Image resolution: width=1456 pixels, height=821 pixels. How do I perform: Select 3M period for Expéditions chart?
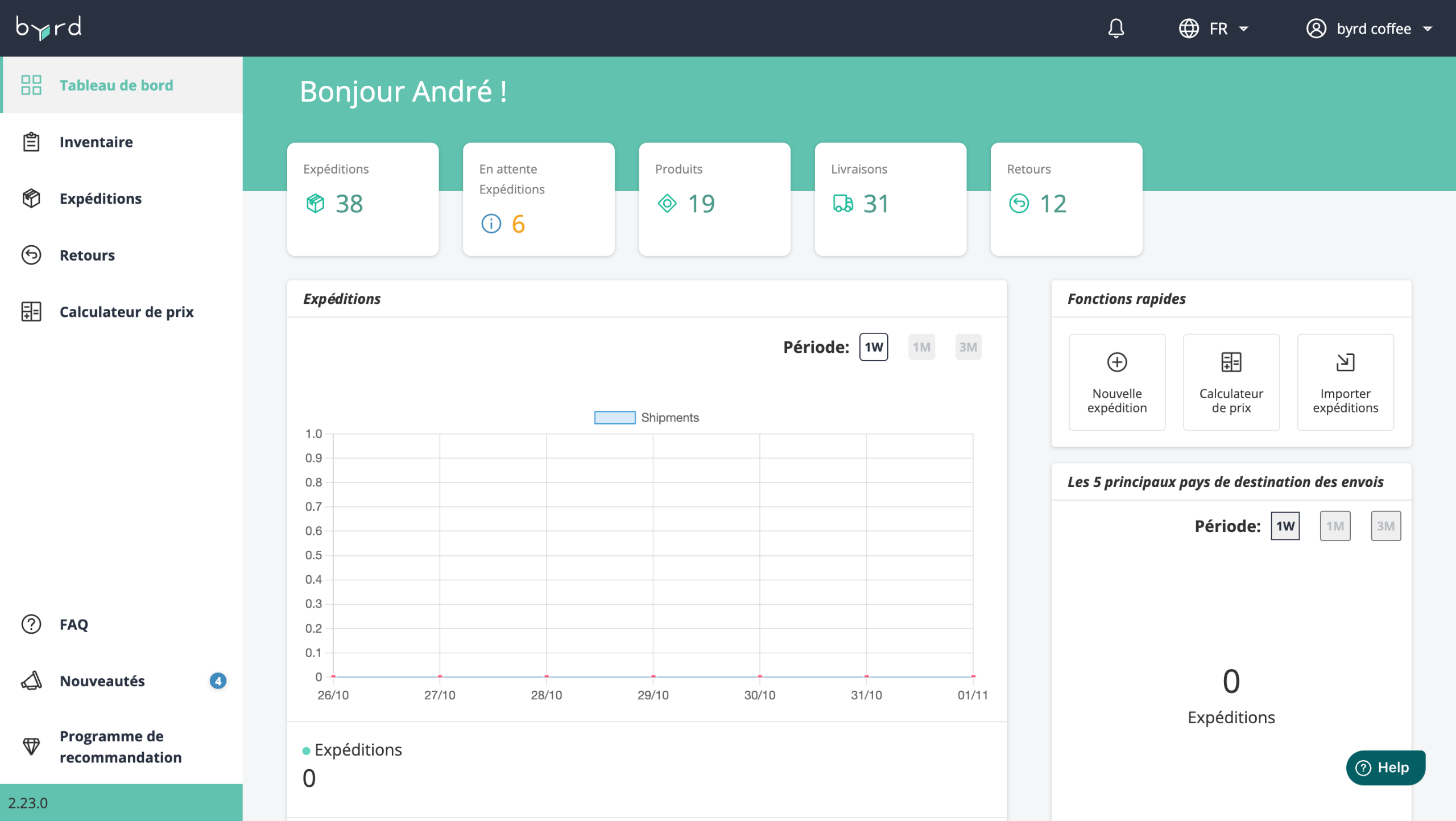click(x=968, y=347)
